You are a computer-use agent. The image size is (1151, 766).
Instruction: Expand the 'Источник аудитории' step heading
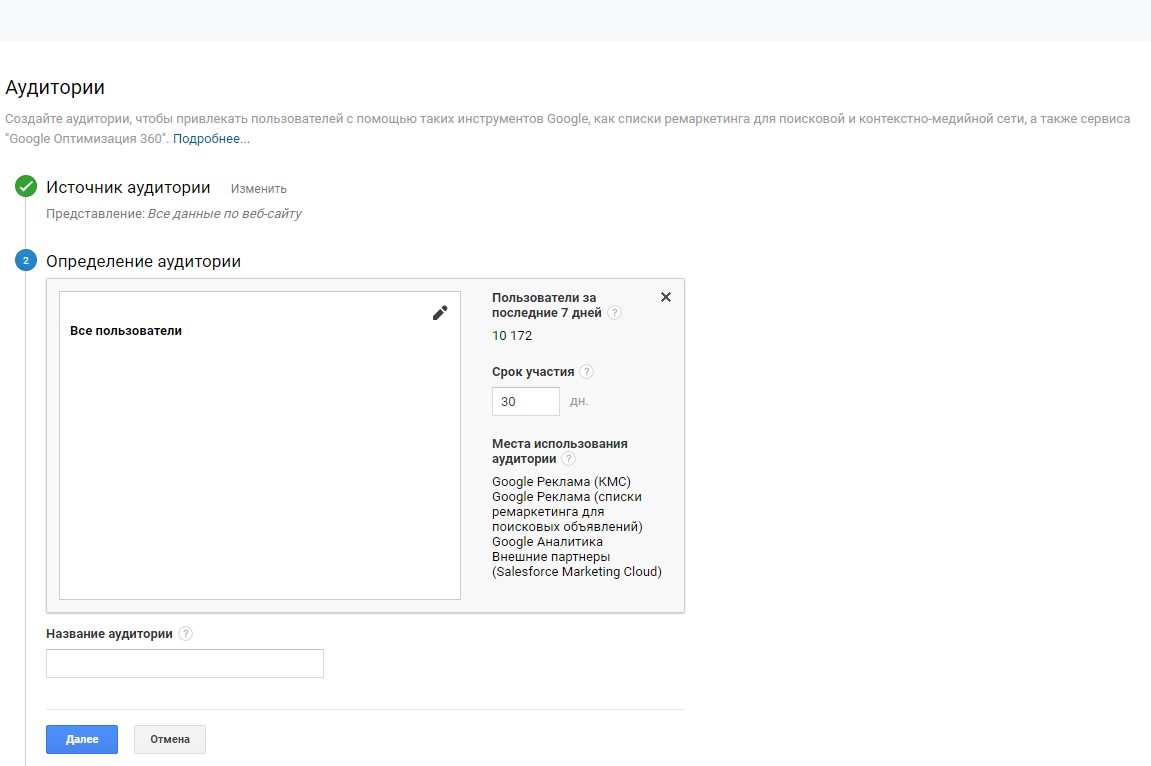click(x=128, y=188)
